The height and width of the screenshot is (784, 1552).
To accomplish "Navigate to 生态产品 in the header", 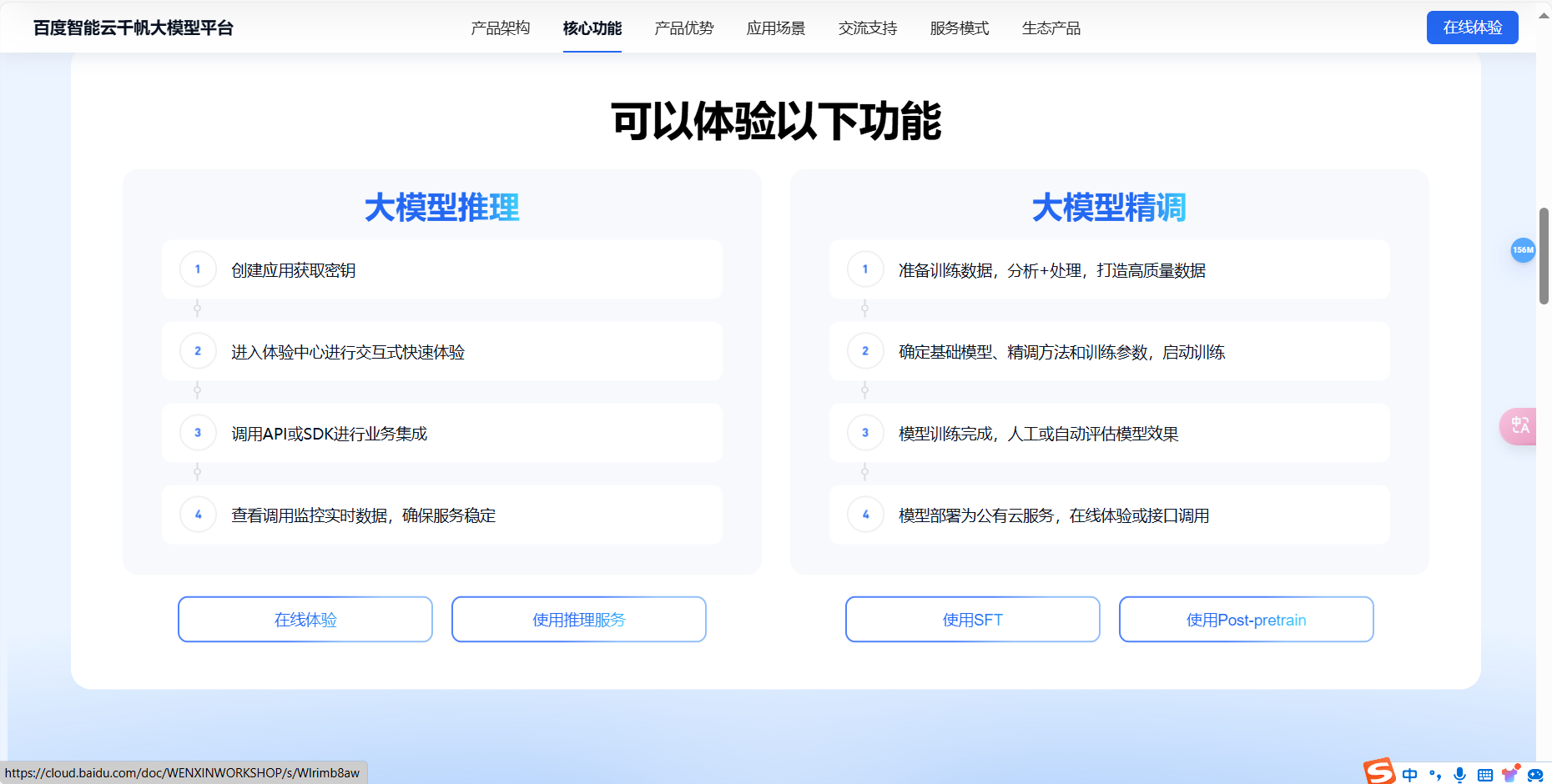I will (1051, 28).
